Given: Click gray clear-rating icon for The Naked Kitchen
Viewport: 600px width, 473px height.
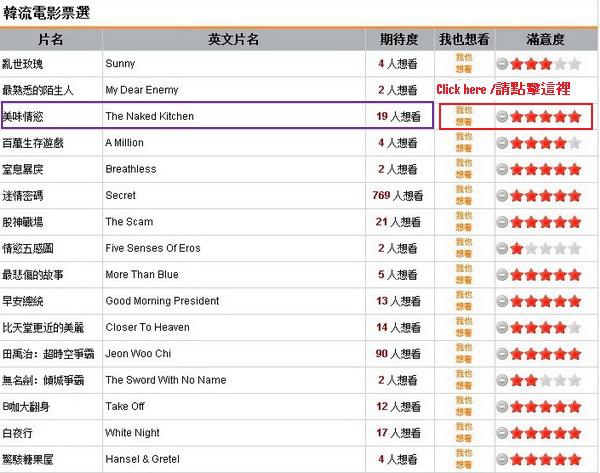Looking at the screenshot, I should point(502,116).
